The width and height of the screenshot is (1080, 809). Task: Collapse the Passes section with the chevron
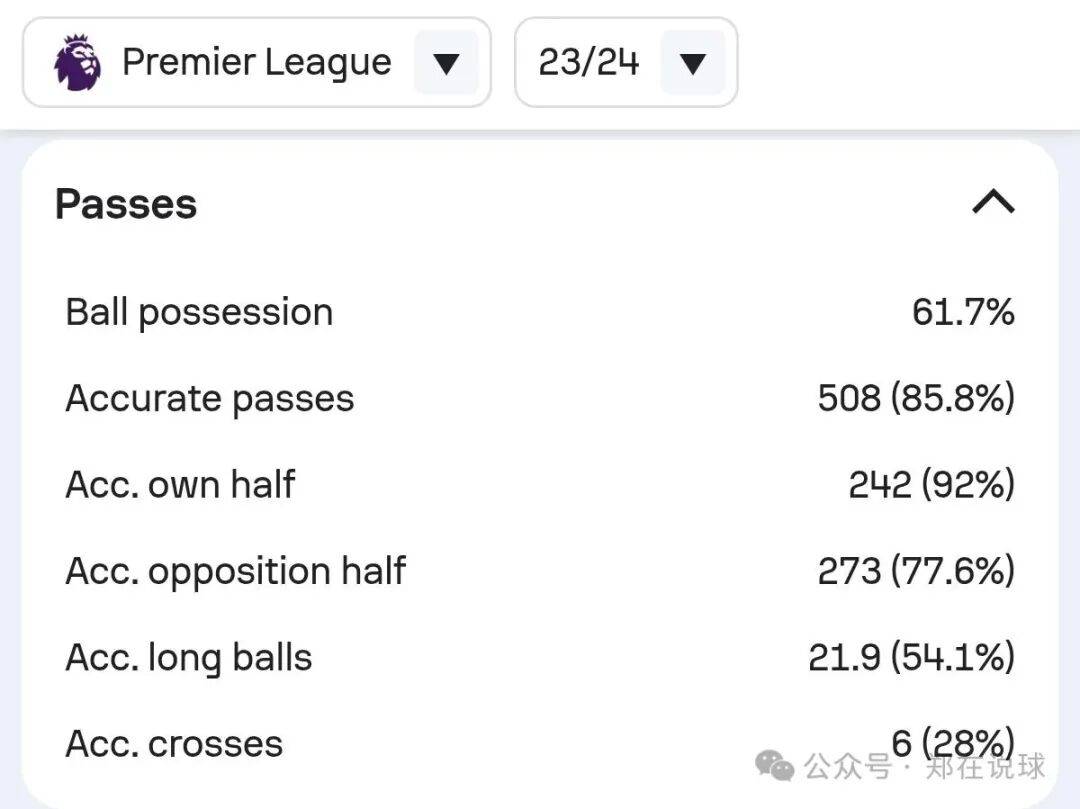993,204
